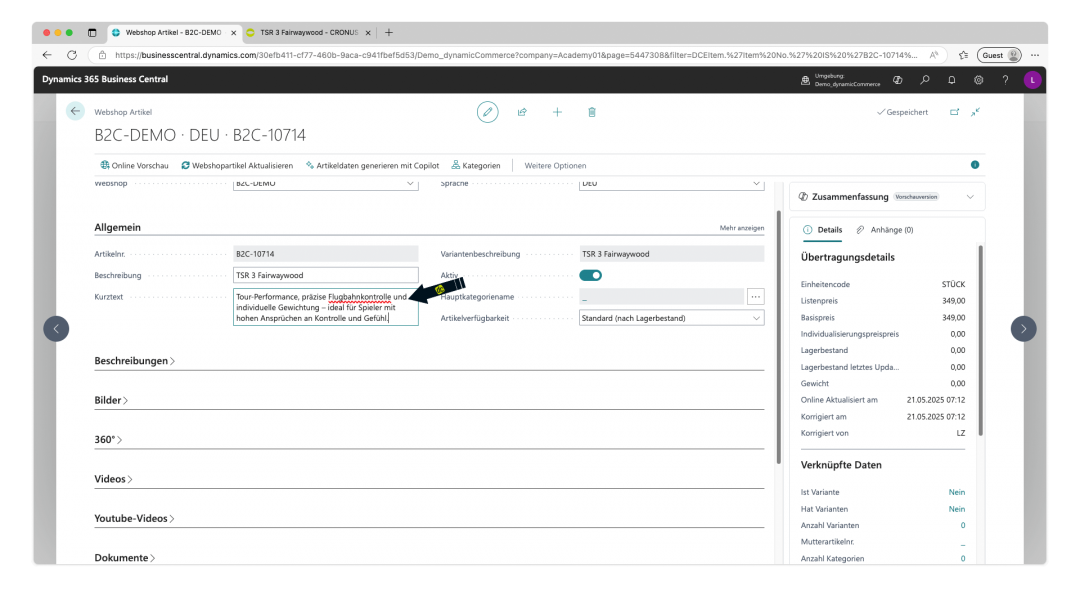Click the browser address bar URL
This screenshot has width=1080, height=608.
tap(516, 55)
